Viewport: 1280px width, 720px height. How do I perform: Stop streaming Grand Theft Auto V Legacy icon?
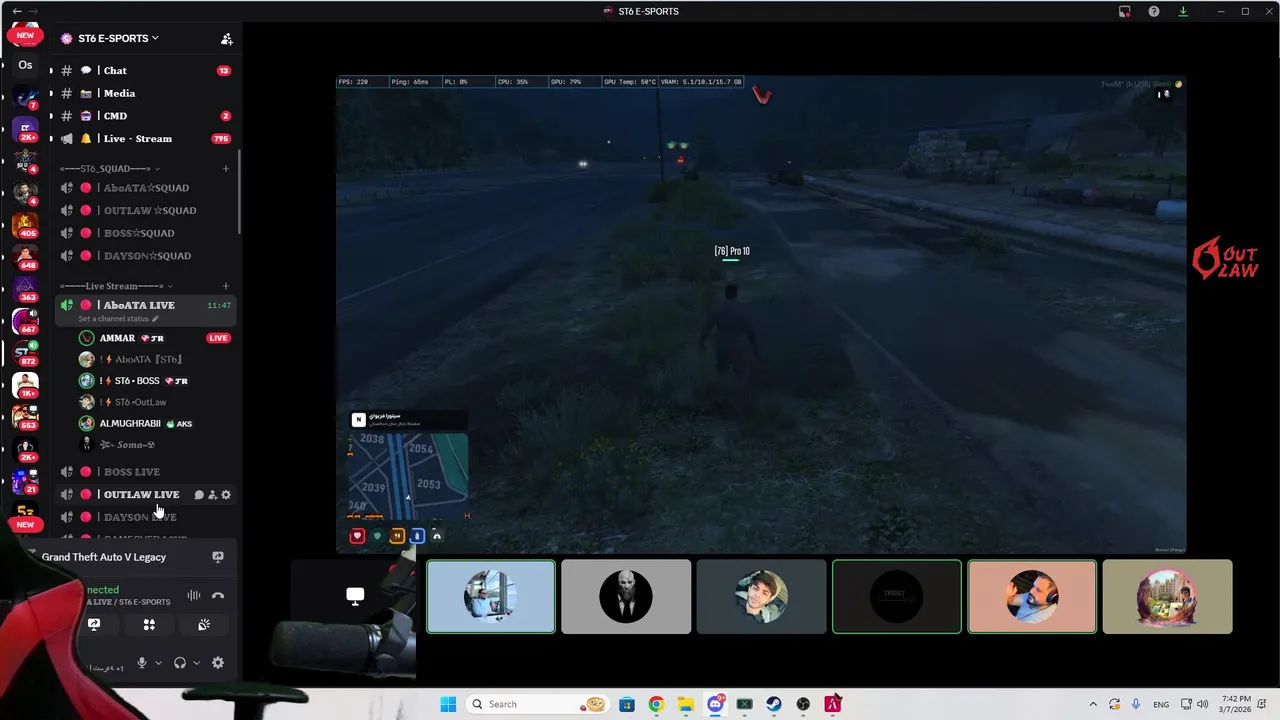click(218, 557)
